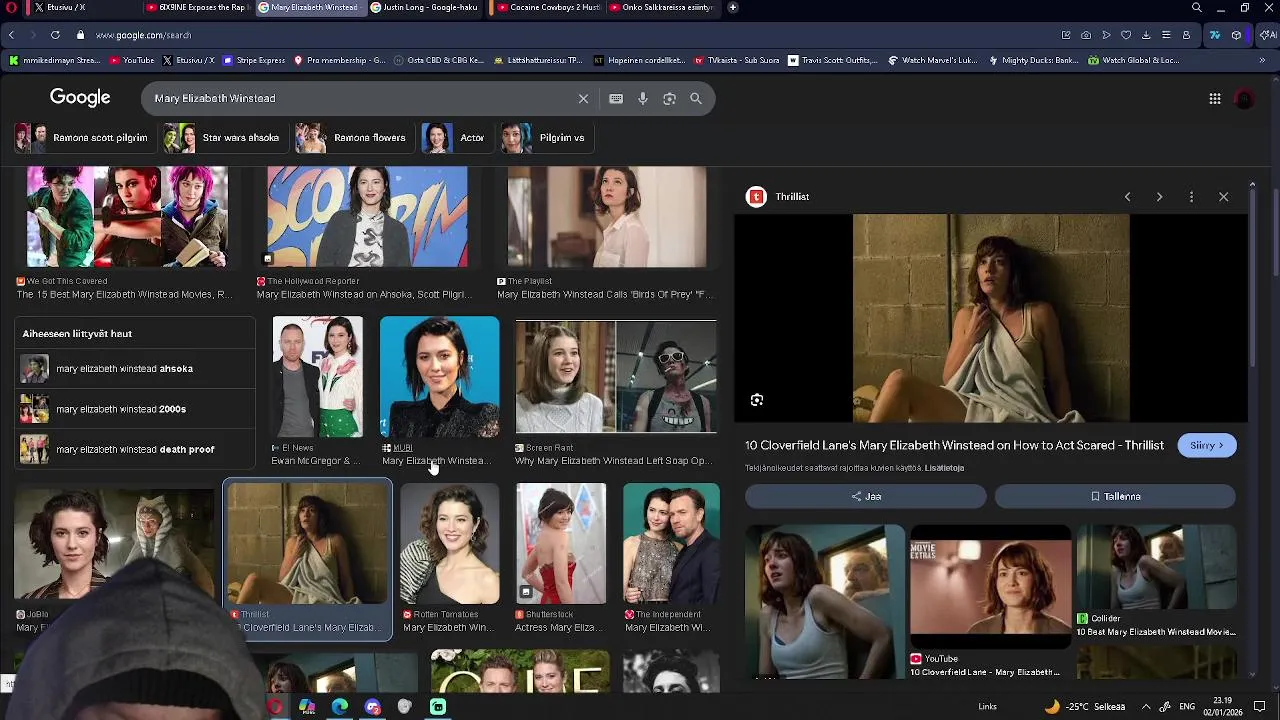The image size is (1280, 720).
Task: Take a browser snapshot with camera icon
Action: click(x=1086, y=35)
